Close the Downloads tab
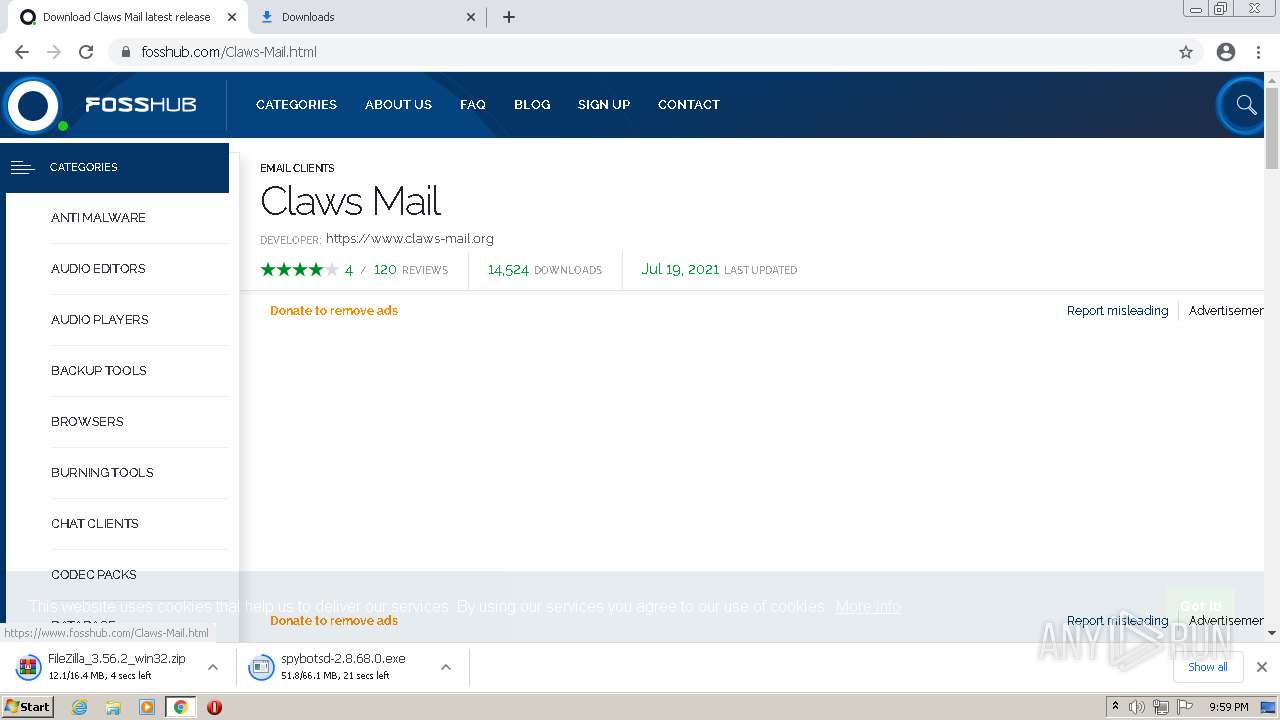The width and height of the screenshot is (1280, 720). (471, 17)
